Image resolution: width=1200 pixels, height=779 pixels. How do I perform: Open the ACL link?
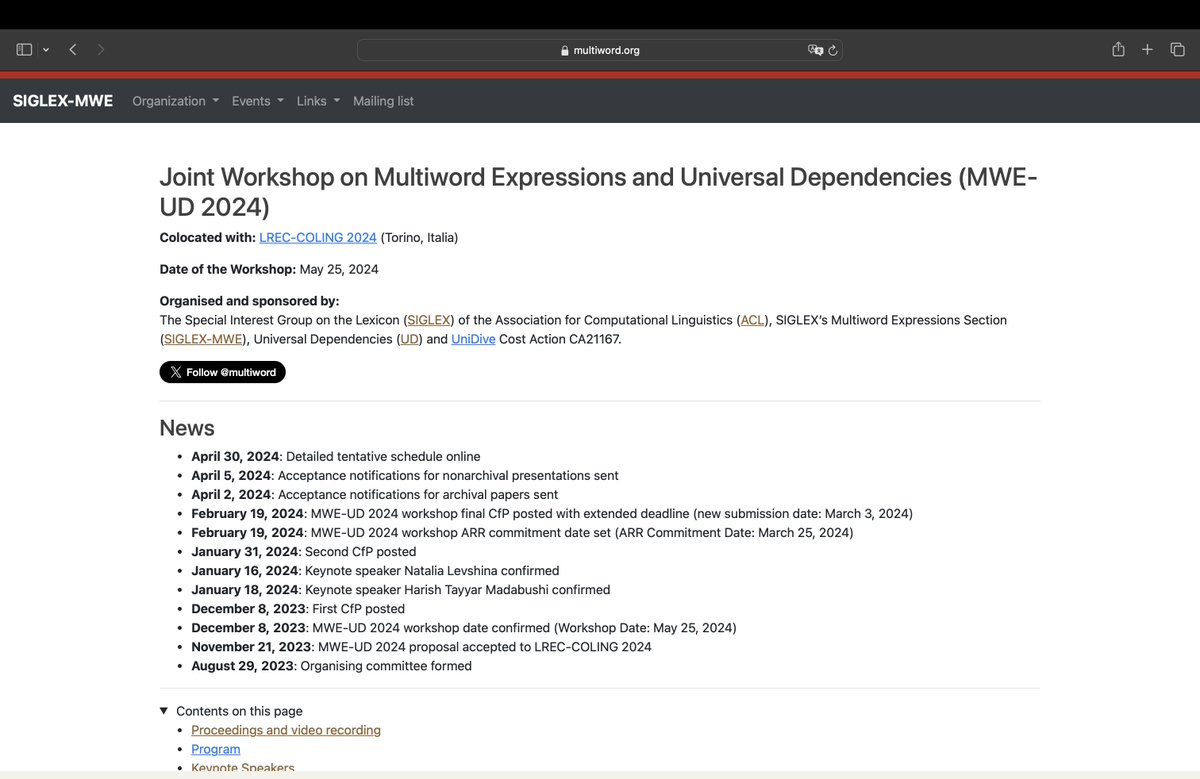pyautogui.click(x=751, y=320)
